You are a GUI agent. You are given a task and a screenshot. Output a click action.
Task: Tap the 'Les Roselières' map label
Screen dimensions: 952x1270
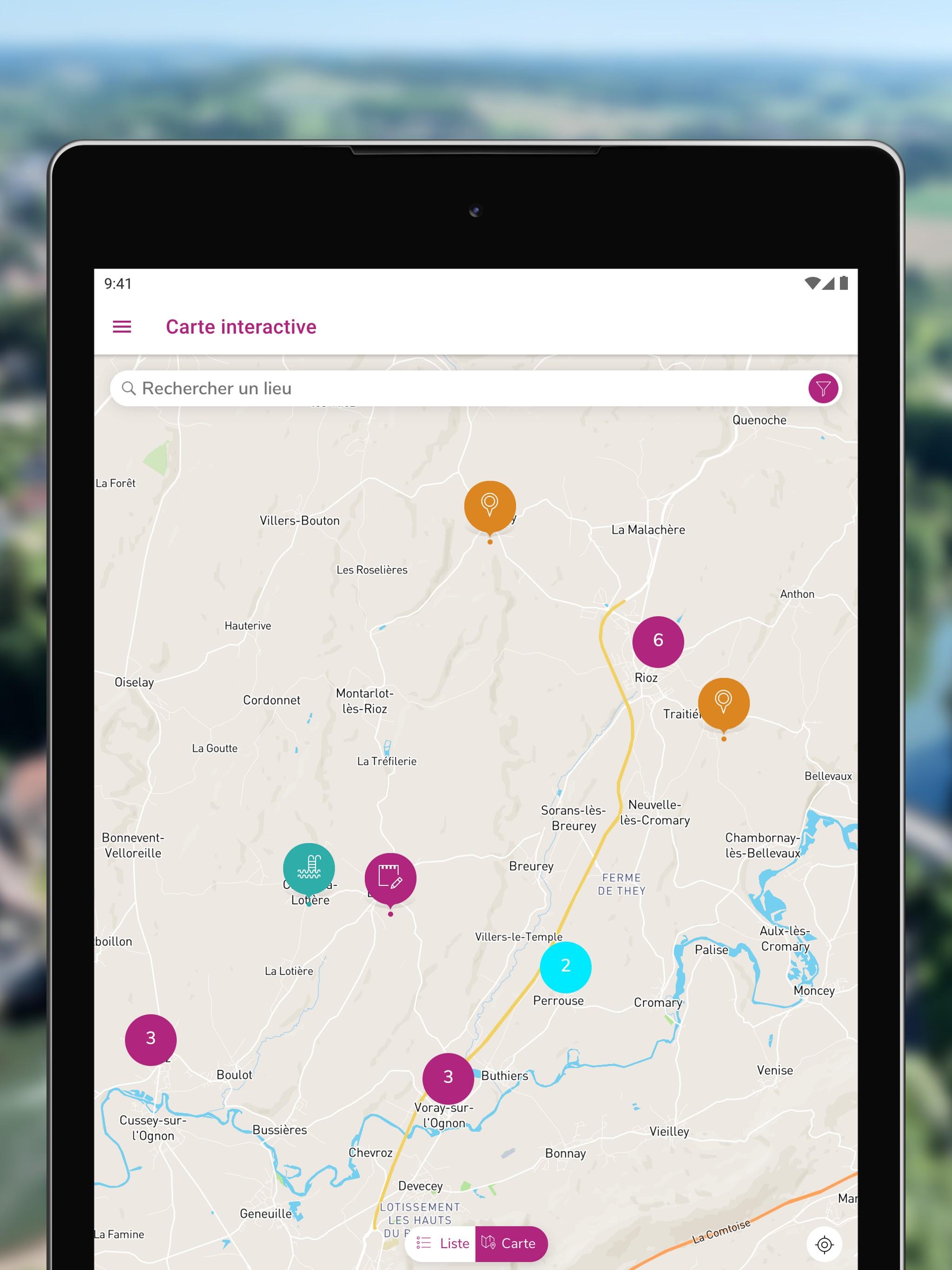point(372,570)
